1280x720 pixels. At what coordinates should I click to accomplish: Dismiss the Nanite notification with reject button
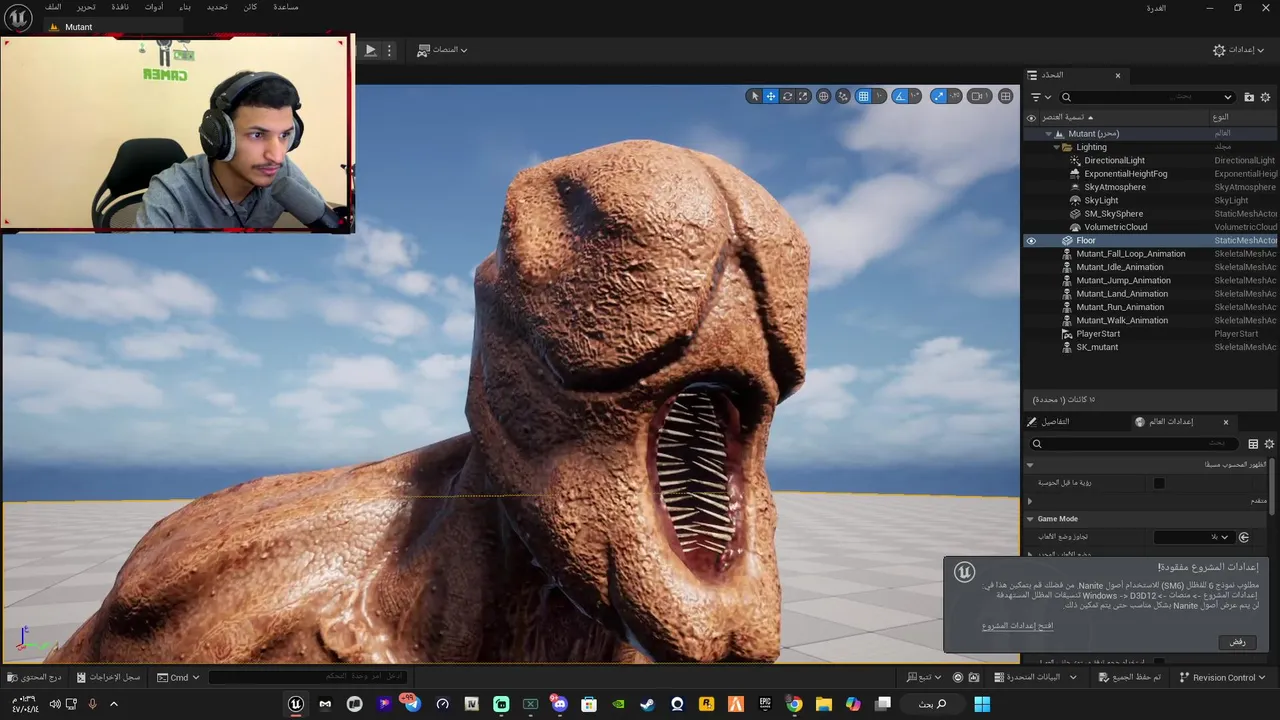coord(1238,642)
